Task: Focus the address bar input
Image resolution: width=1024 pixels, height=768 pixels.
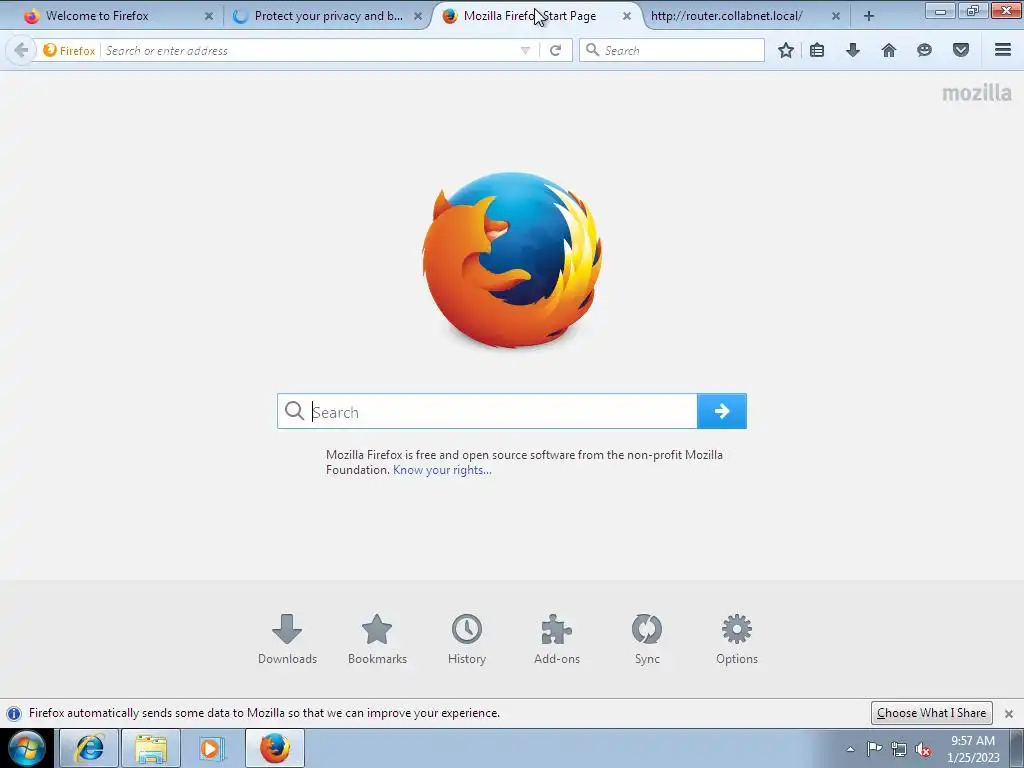Action: pyautogui.click(x=310, y=50)
